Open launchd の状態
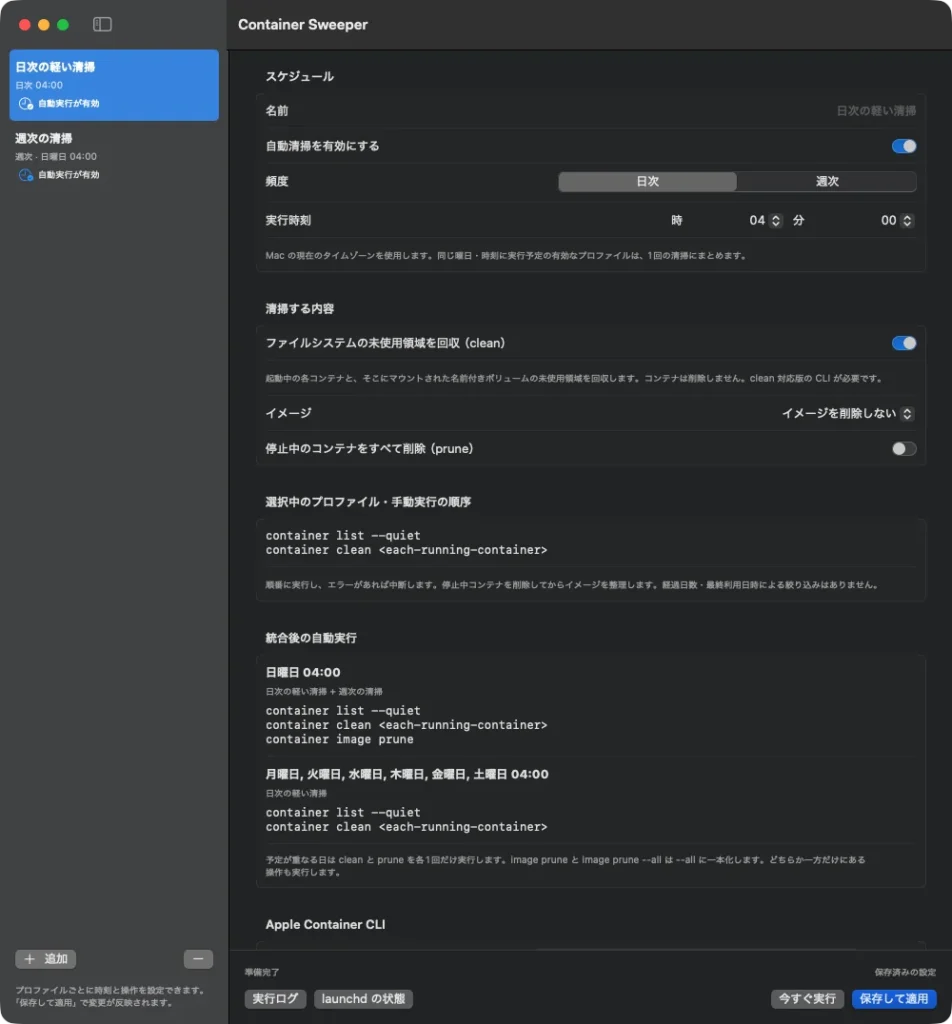 (x=363, y=999)
